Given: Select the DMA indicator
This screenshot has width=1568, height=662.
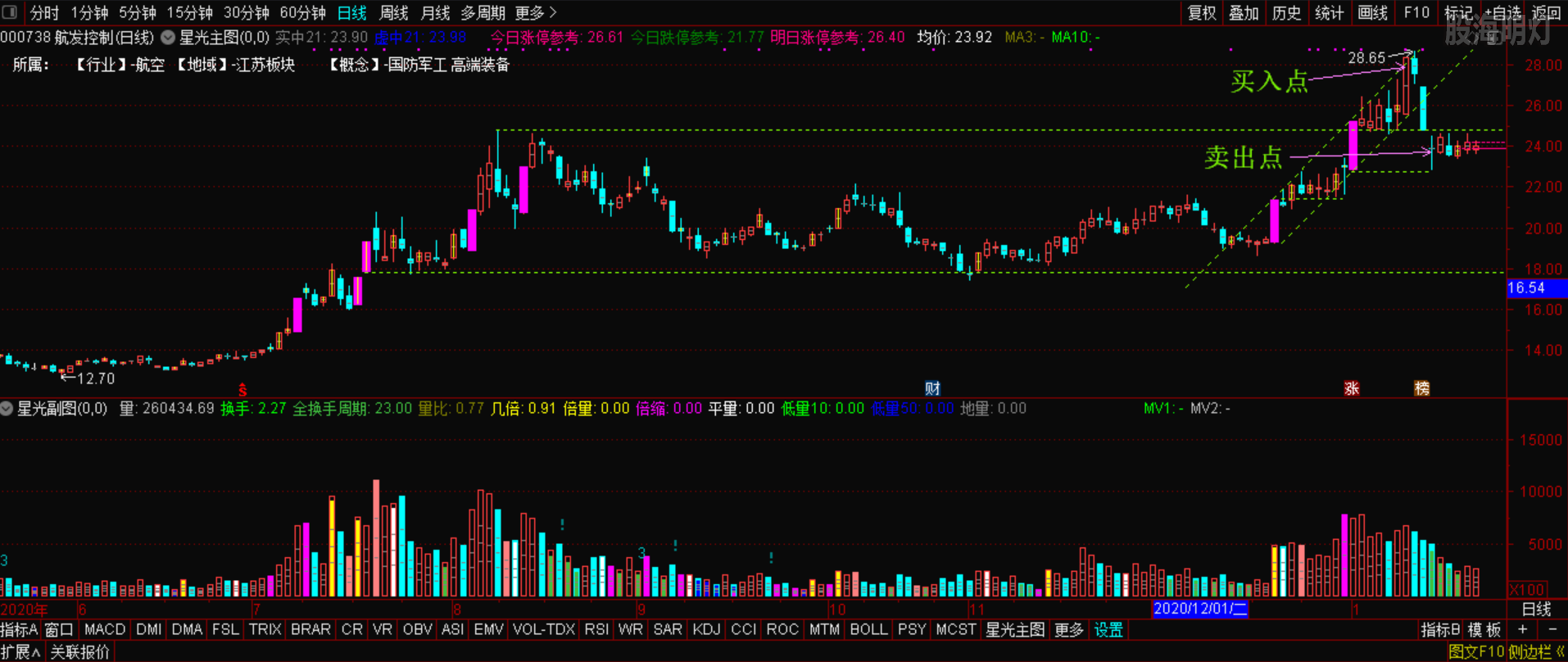Looking at the screenshot, I should click(x=187, y=630).
